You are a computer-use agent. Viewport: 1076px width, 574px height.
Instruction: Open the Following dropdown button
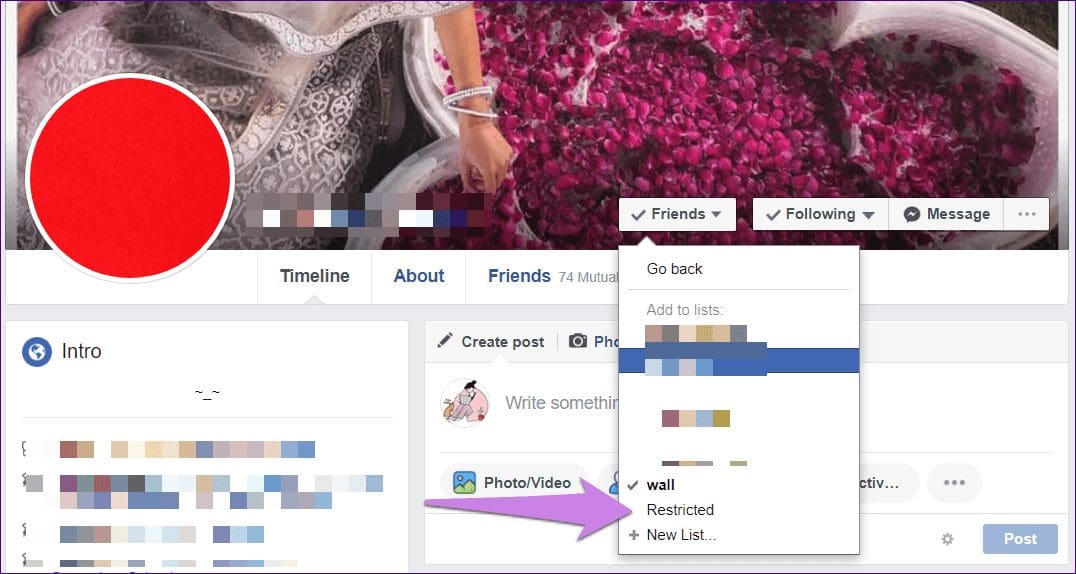point(820,214)
